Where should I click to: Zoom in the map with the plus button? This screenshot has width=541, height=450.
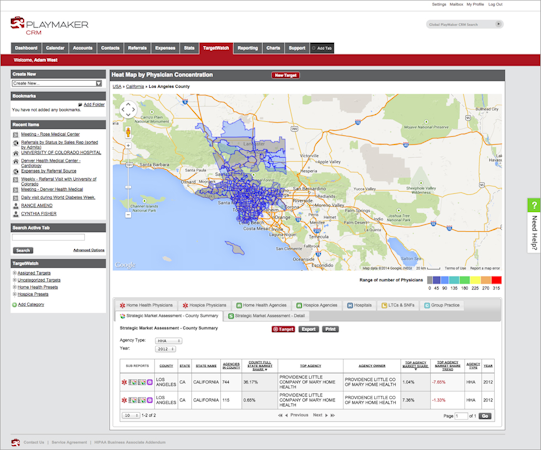[128, 146]
